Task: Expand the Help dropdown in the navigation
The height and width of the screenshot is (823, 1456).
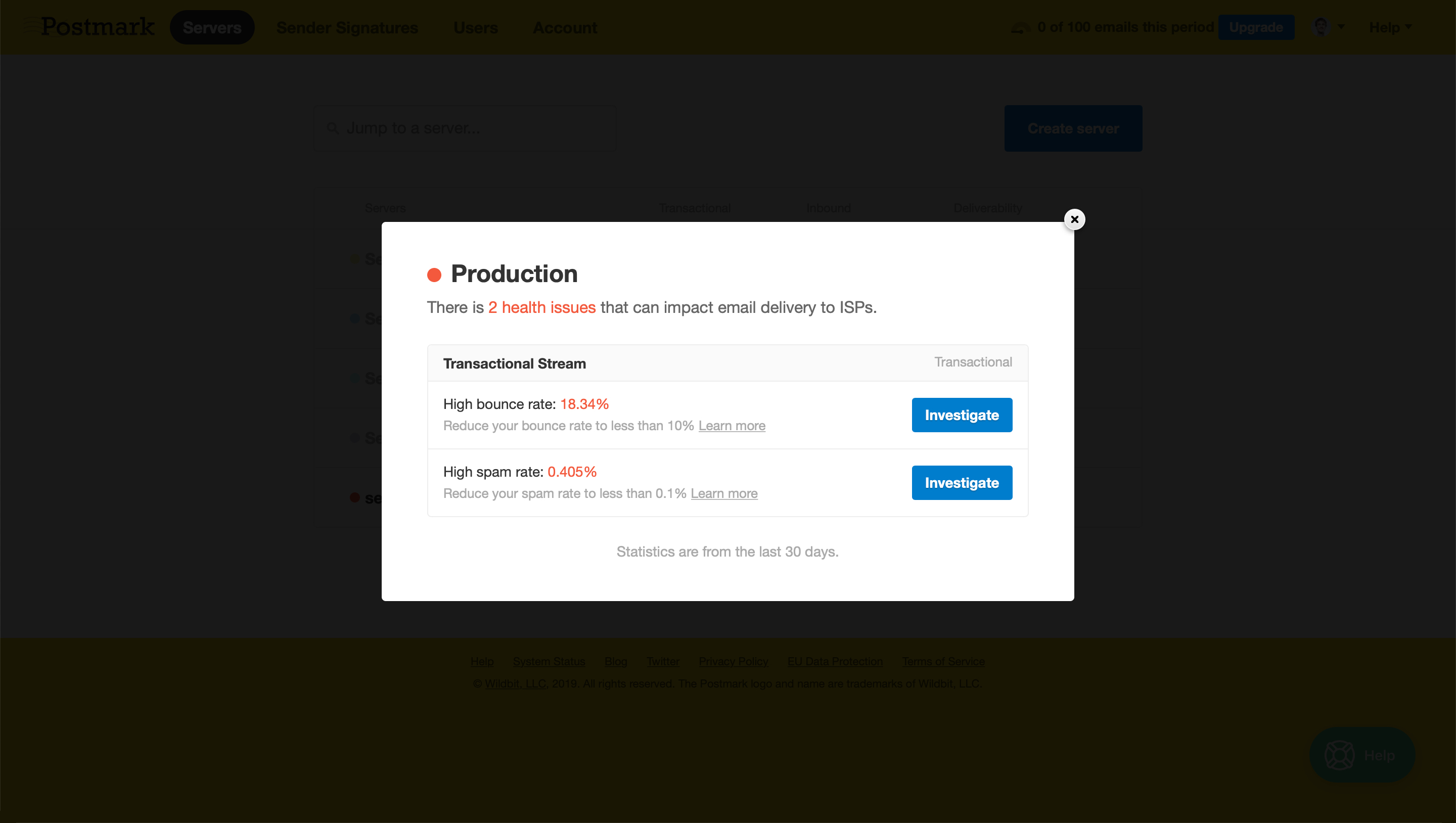Action: 1390,27
